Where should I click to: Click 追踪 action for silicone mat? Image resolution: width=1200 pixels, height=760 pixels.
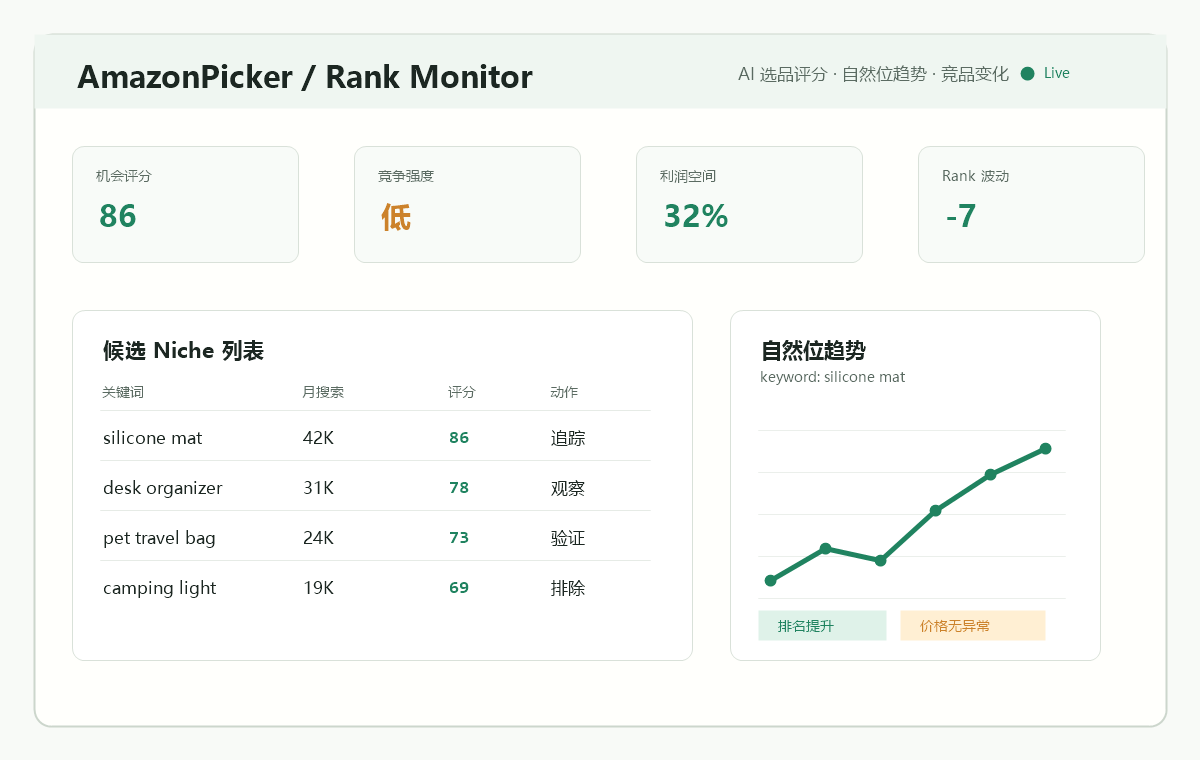568,438
